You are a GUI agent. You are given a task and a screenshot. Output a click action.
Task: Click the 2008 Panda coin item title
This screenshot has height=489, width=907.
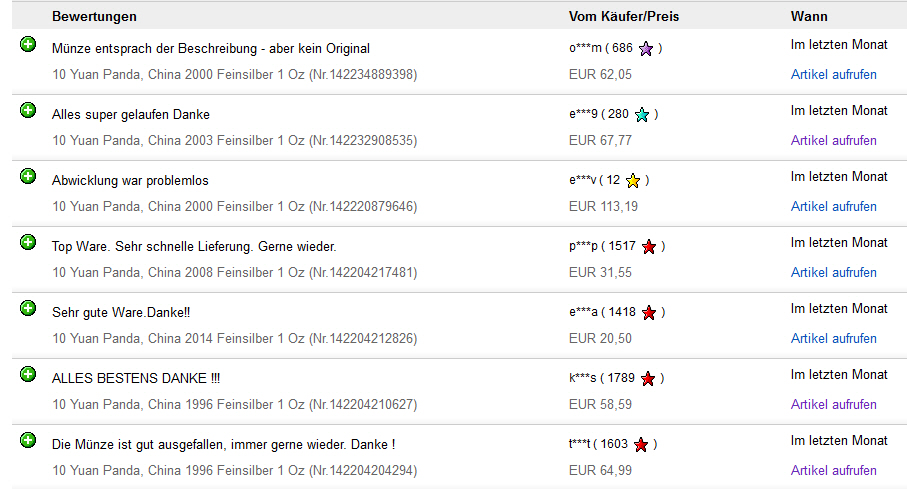point(234,273)
